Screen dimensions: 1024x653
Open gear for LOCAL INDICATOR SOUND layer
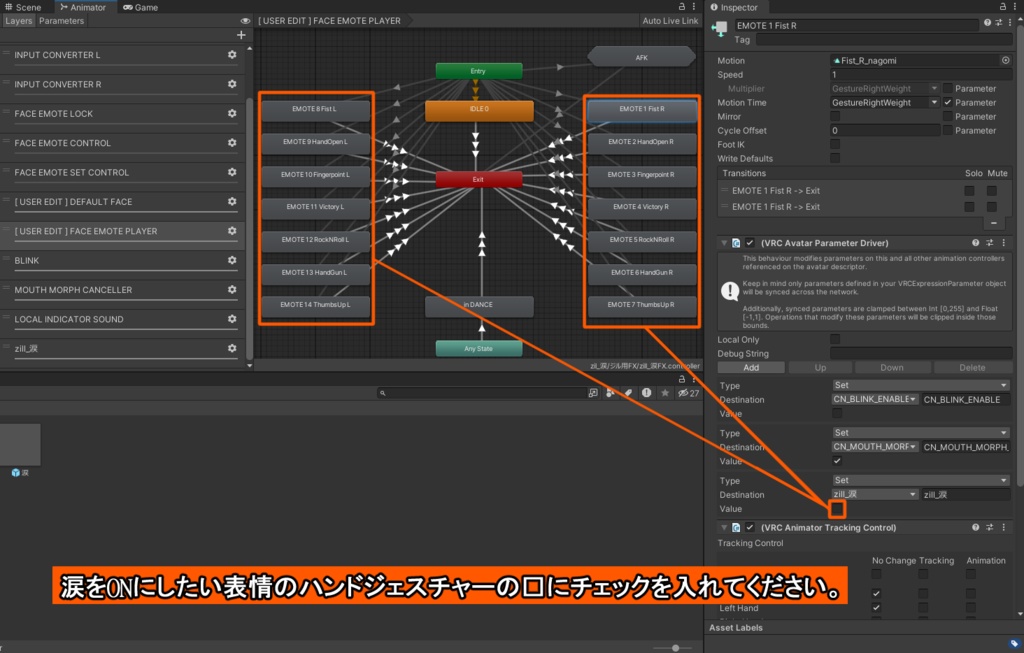pyautogui.click(x=232, y=319)
